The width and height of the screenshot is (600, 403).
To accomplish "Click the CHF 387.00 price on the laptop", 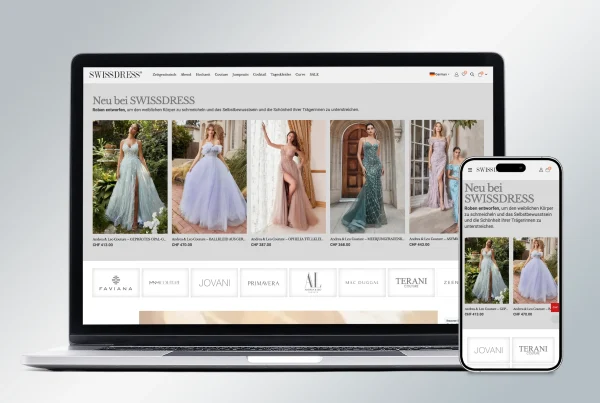I will pos(261,245).
